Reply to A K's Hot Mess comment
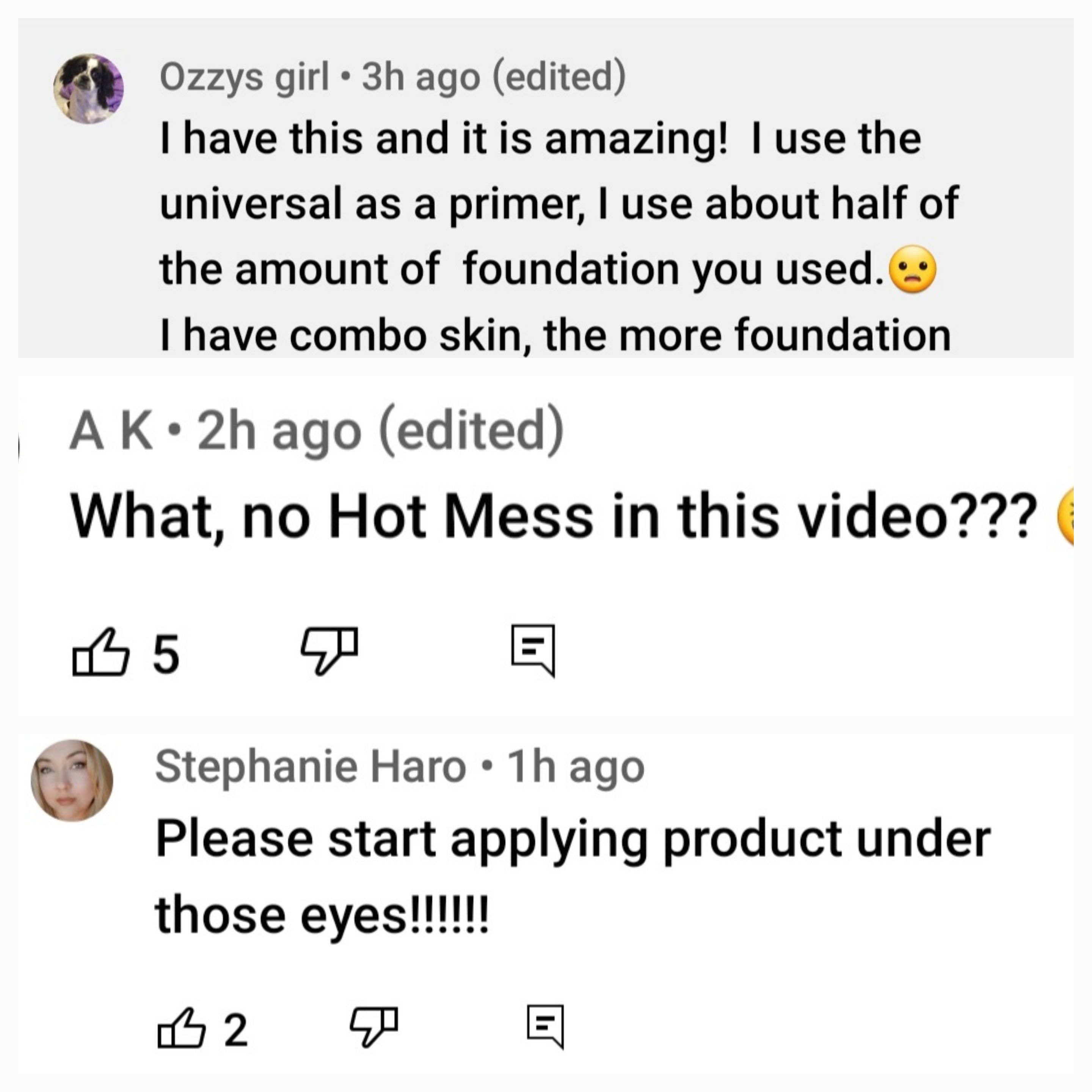This screenshot has height=1092, width=1092. (533, 651)
